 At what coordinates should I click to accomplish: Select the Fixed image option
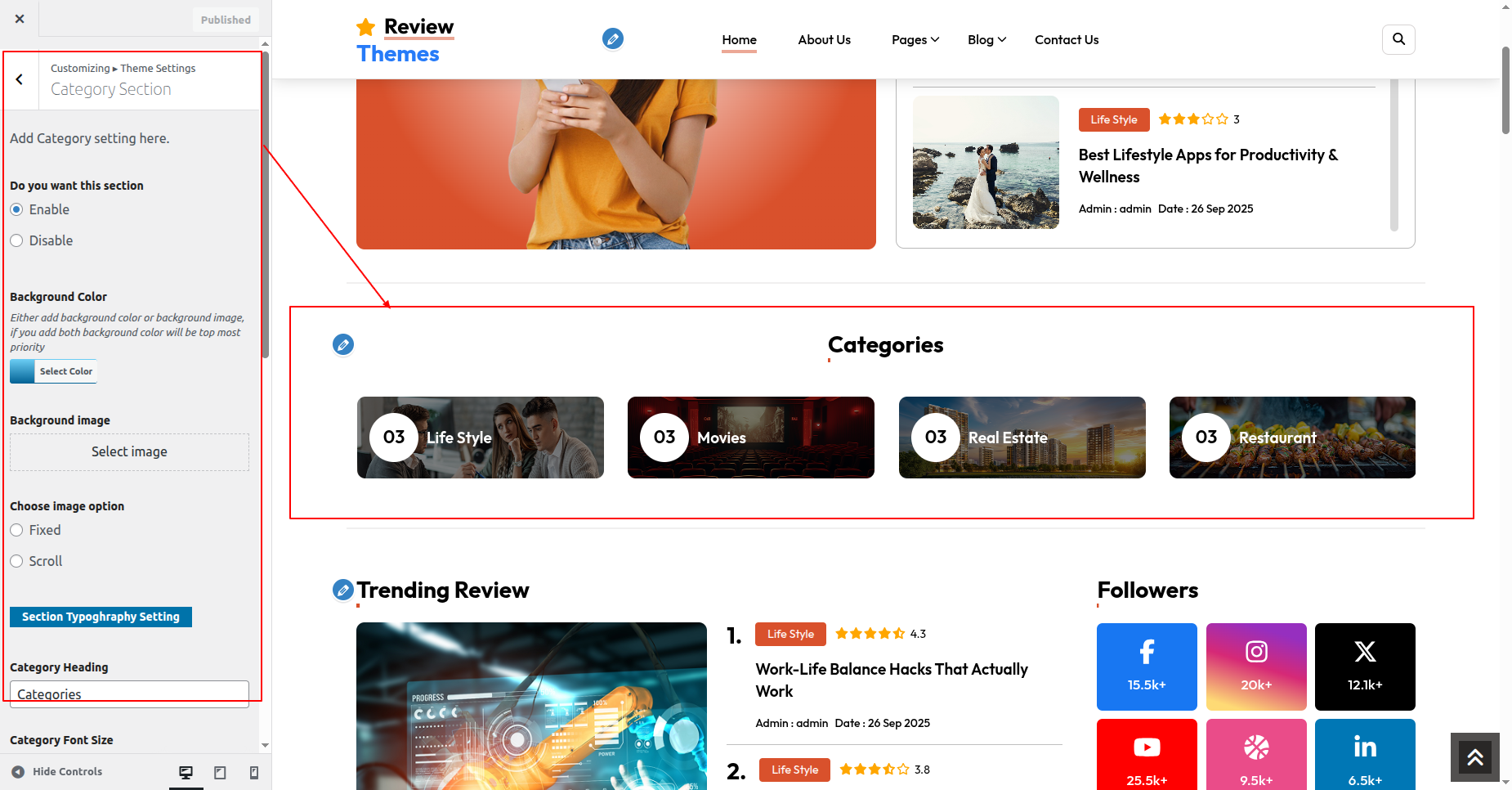click(x=16, y=530)
